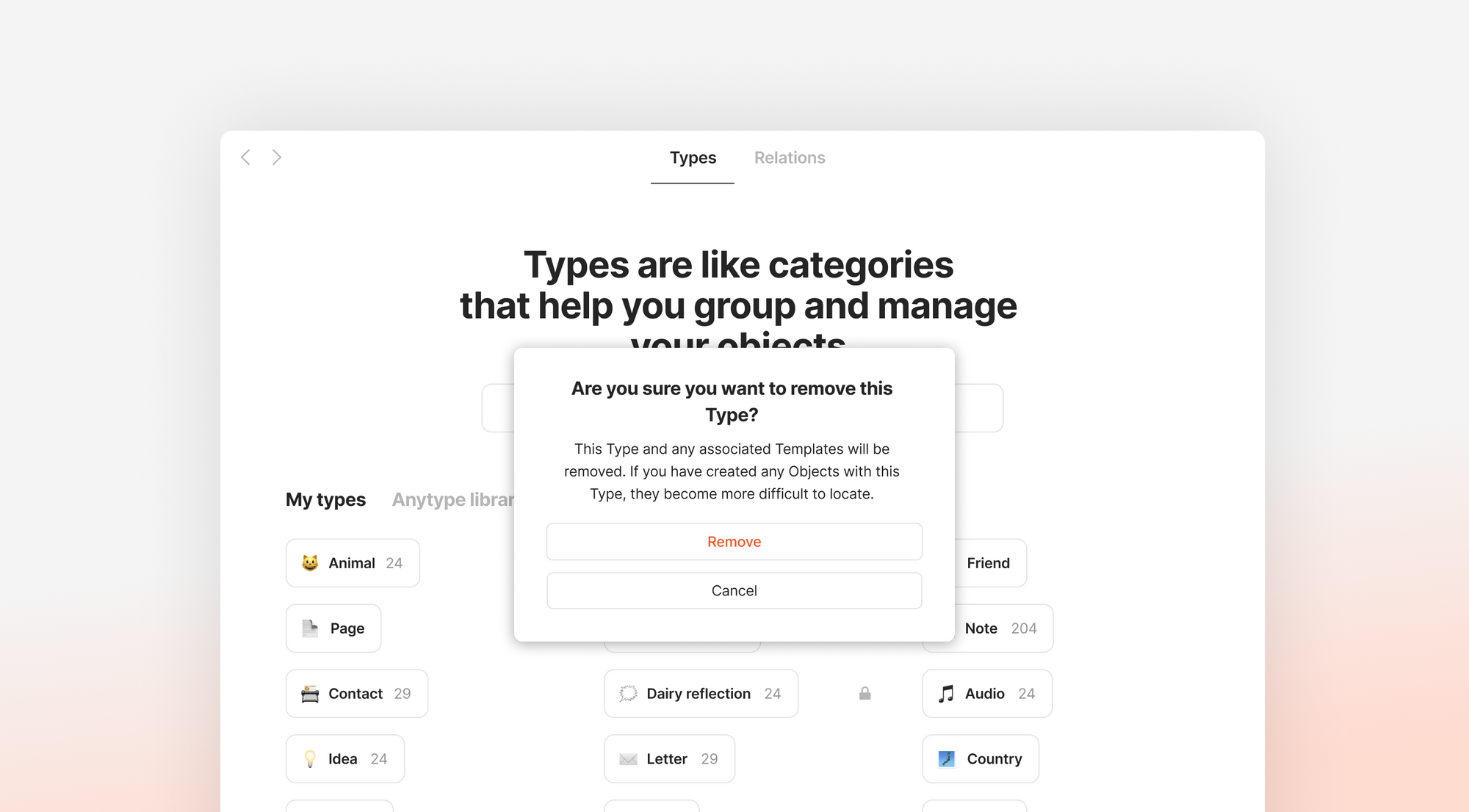Click the Animal type icon
The width and height of the screenshot is (1469, 812).
[309, 562]
